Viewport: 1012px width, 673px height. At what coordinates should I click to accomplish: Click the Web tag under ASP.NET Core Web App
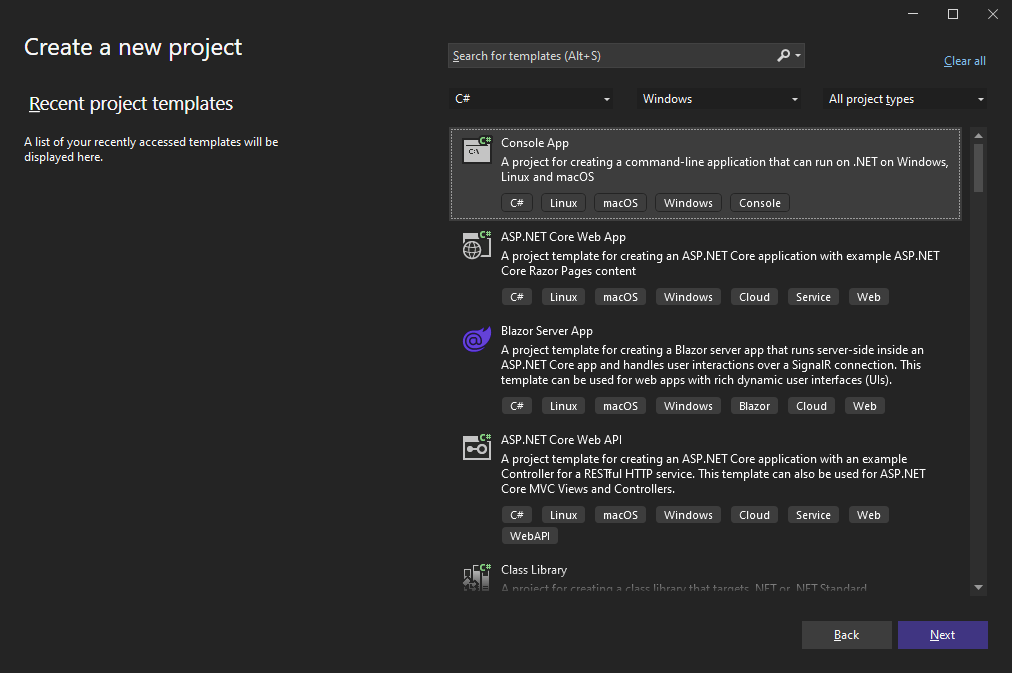pos(869,297)
